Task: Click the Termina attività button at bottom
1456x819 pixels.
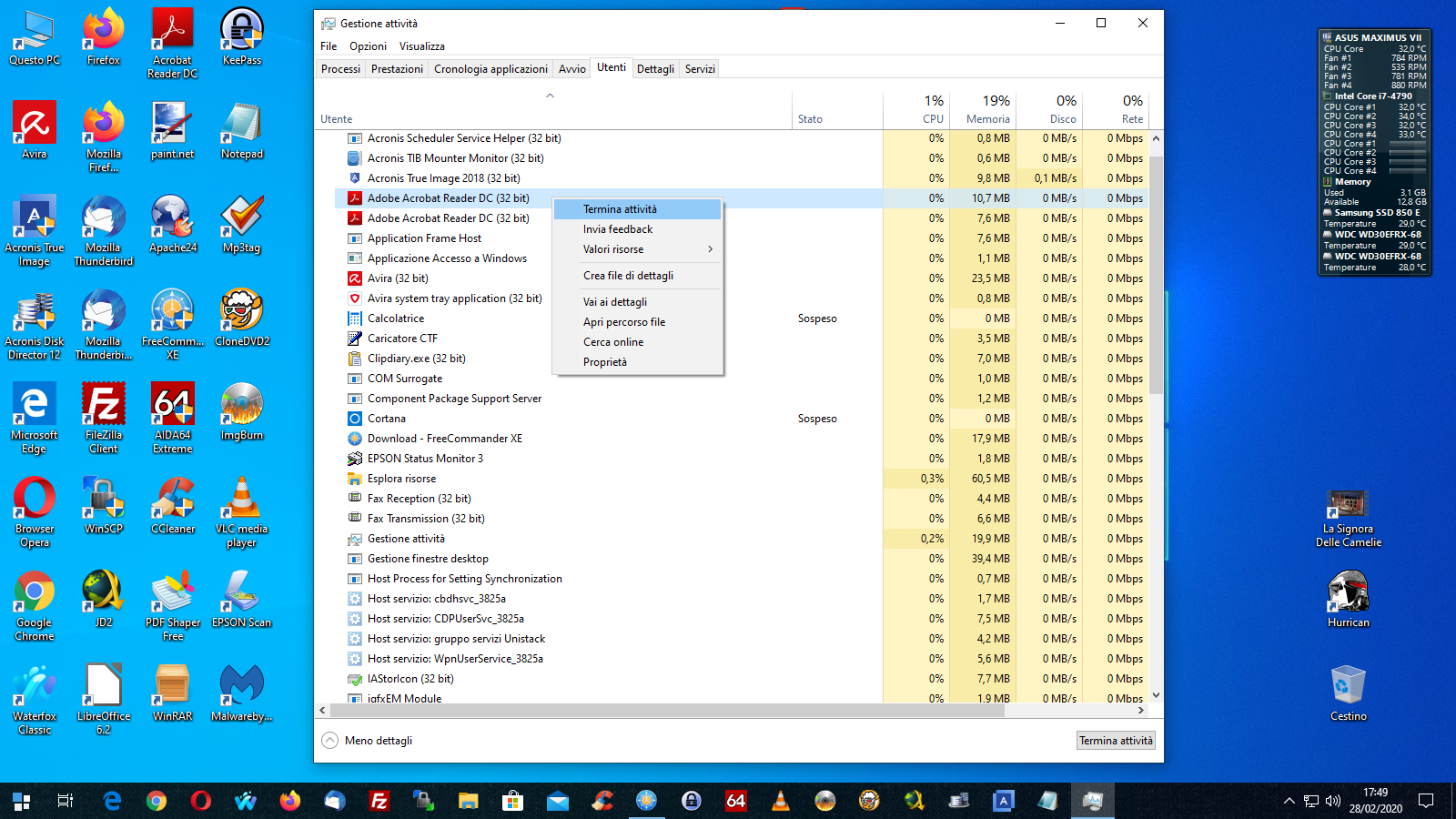Action: tap(1116, 741)
